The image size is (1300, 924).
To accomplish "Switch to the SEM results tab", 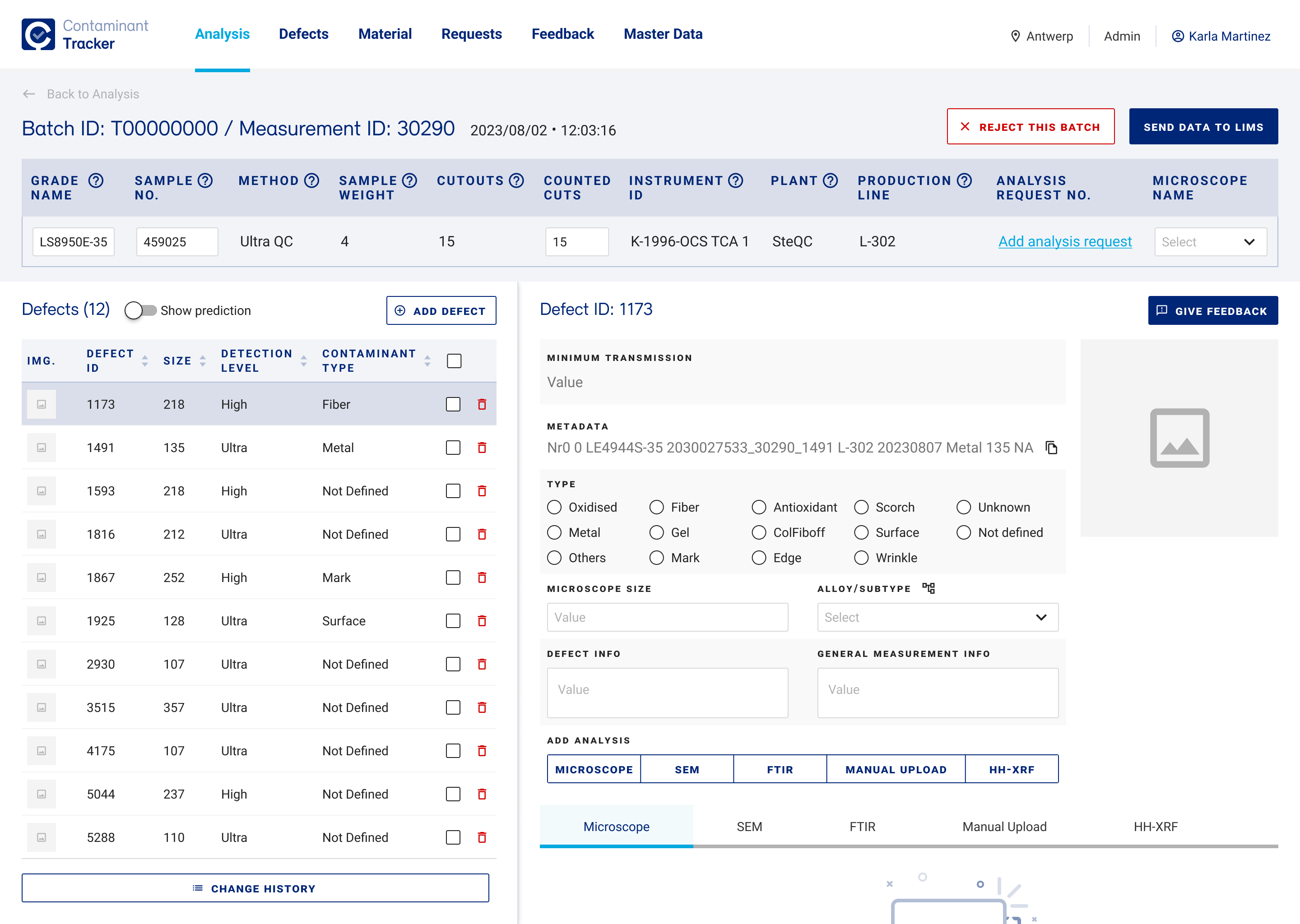I will coord(748,827).
